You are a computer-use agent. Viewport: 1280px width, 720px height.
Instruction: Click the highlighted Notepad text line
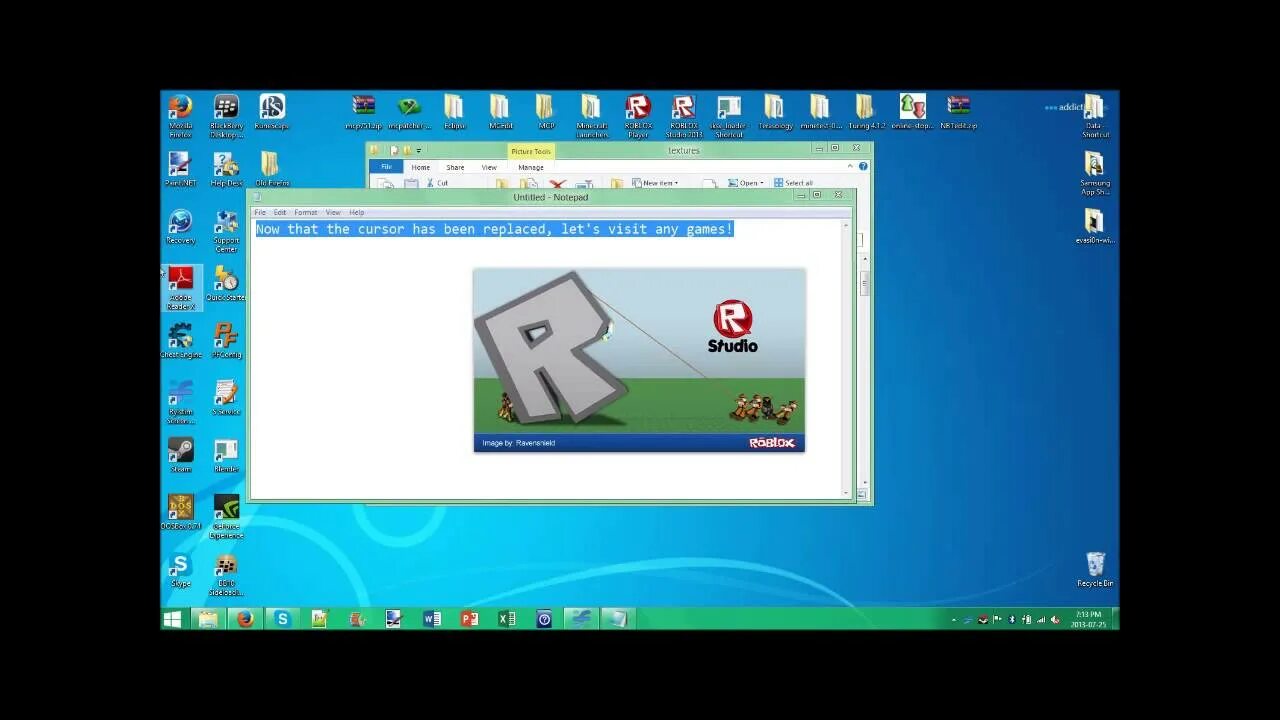tap(494, 229)
